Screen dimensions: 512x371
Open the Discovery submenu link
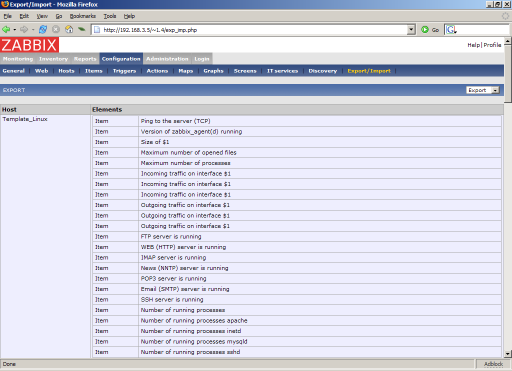323,71
